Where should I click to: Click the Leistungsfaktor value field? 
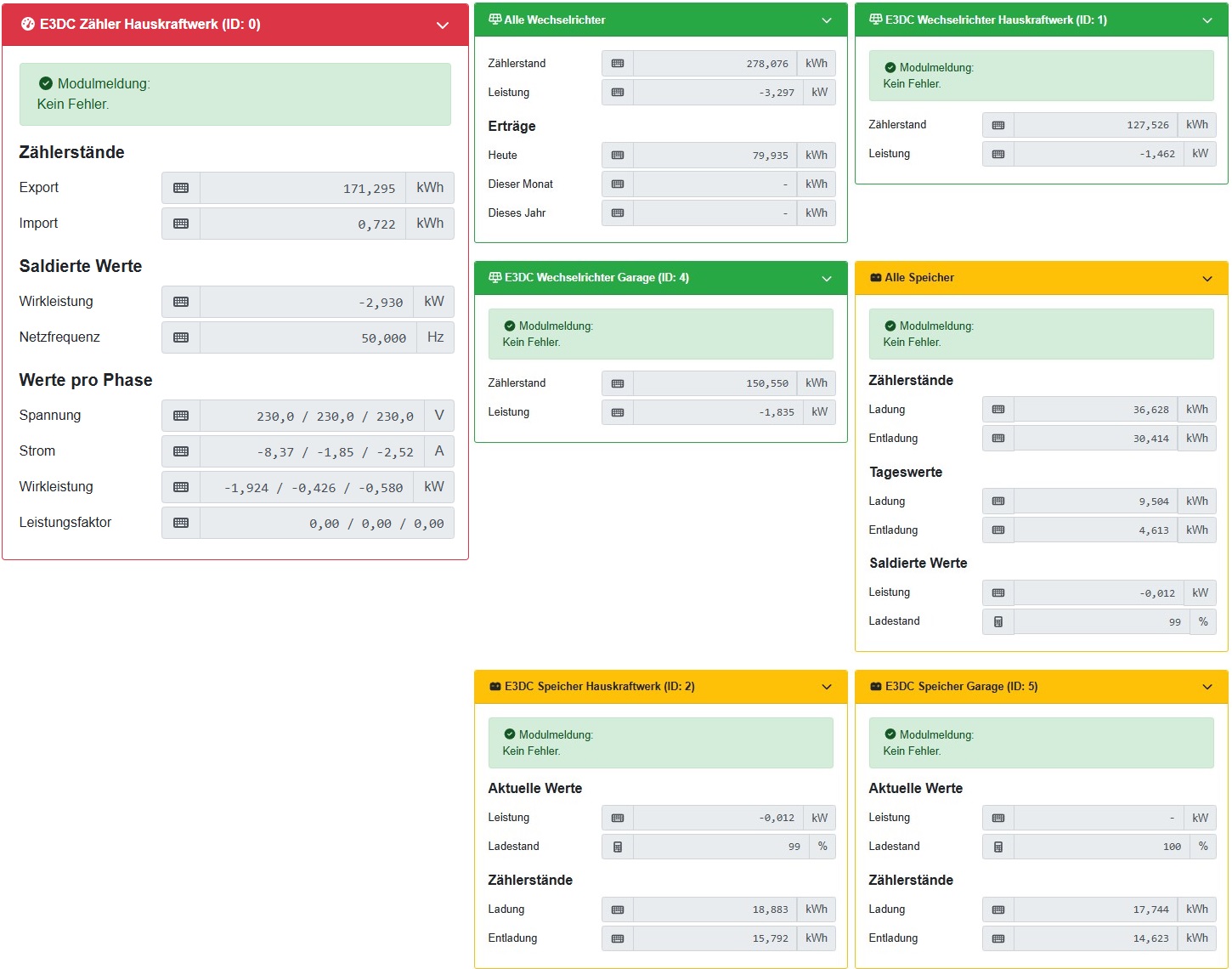point(327,523)
